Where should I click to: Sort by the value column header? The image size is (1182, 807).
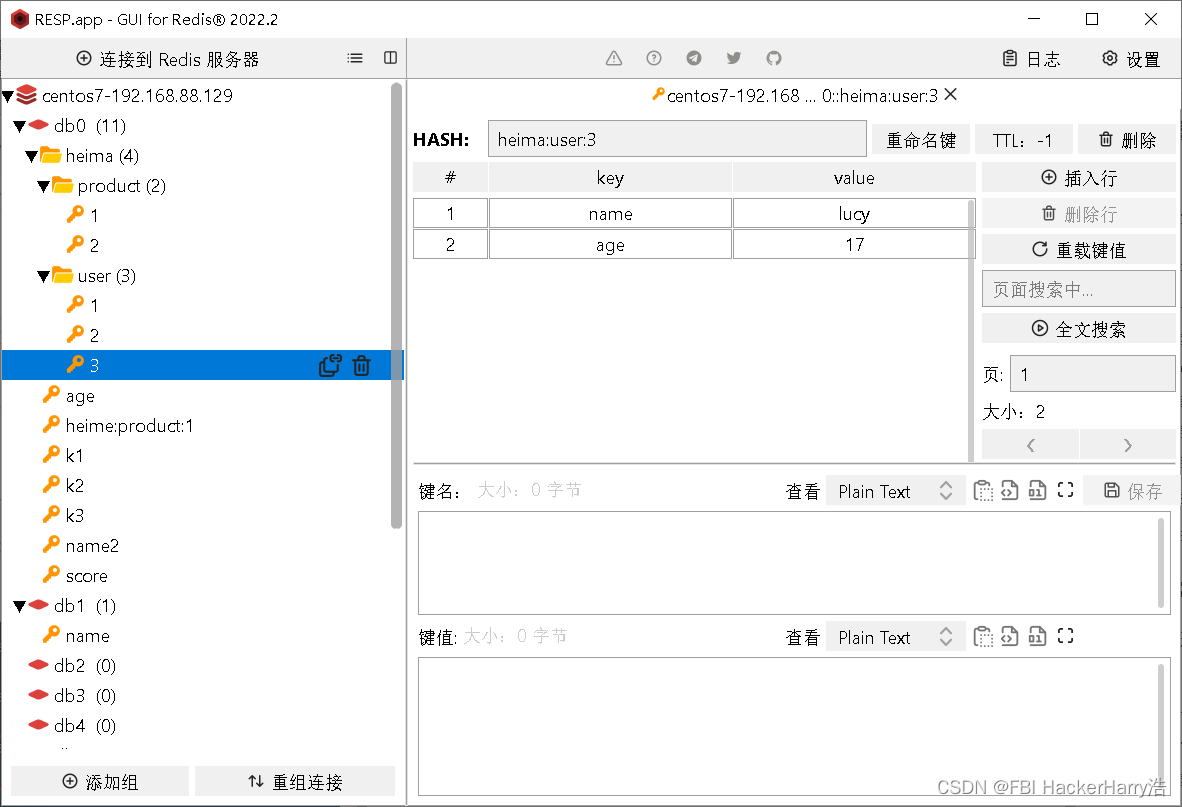(x=853, y=178)
